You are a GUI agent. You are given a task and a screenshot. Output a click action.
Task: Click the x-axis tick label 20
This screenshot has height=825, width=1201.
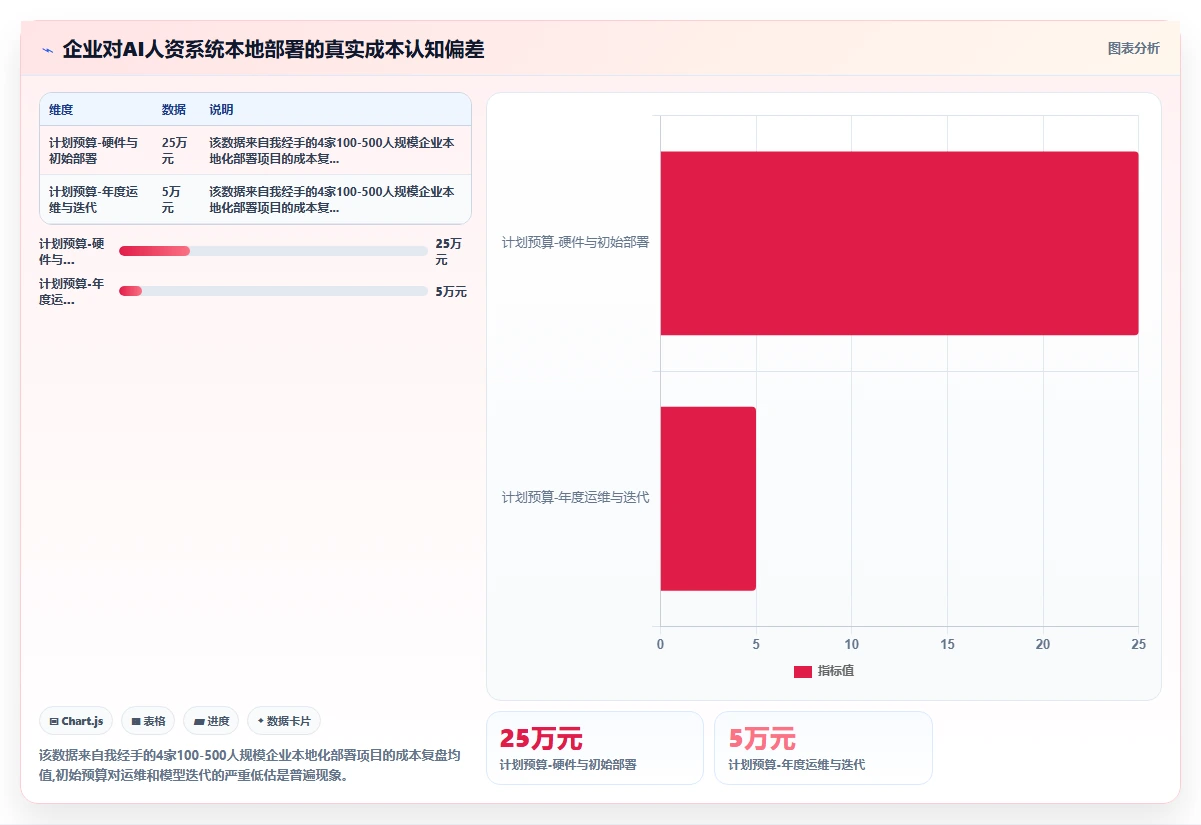[1043, 644]
